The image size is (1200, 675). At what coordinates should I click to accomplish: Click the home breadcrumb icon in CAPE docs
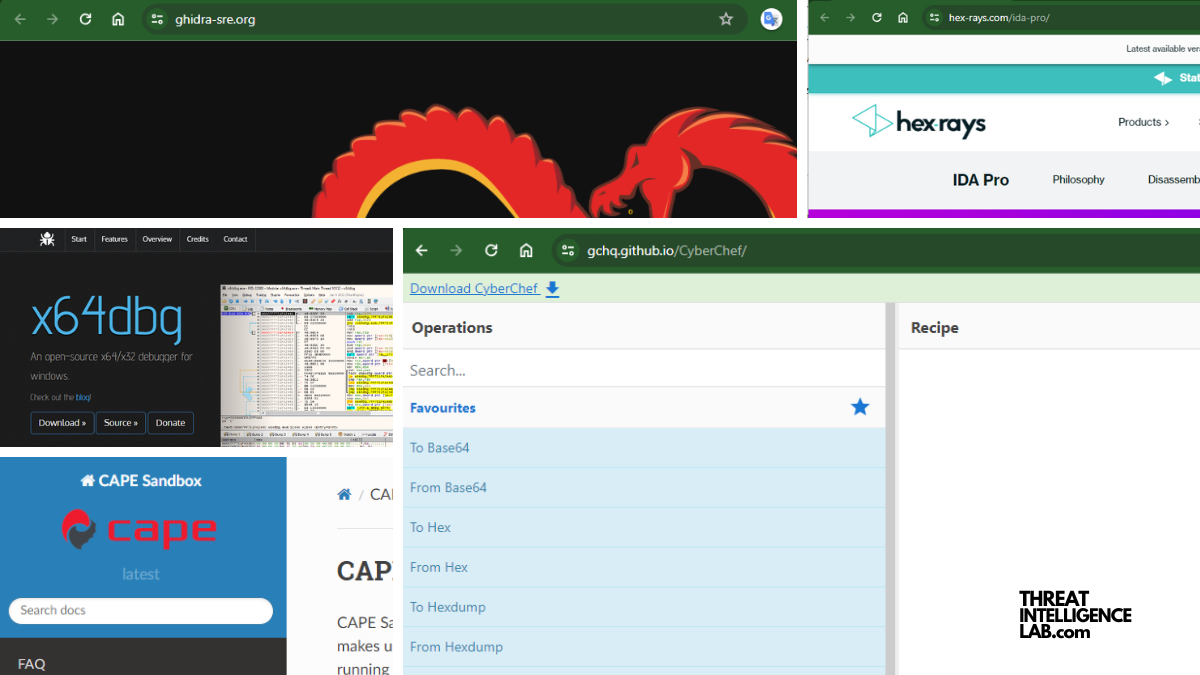click(344, 493)
